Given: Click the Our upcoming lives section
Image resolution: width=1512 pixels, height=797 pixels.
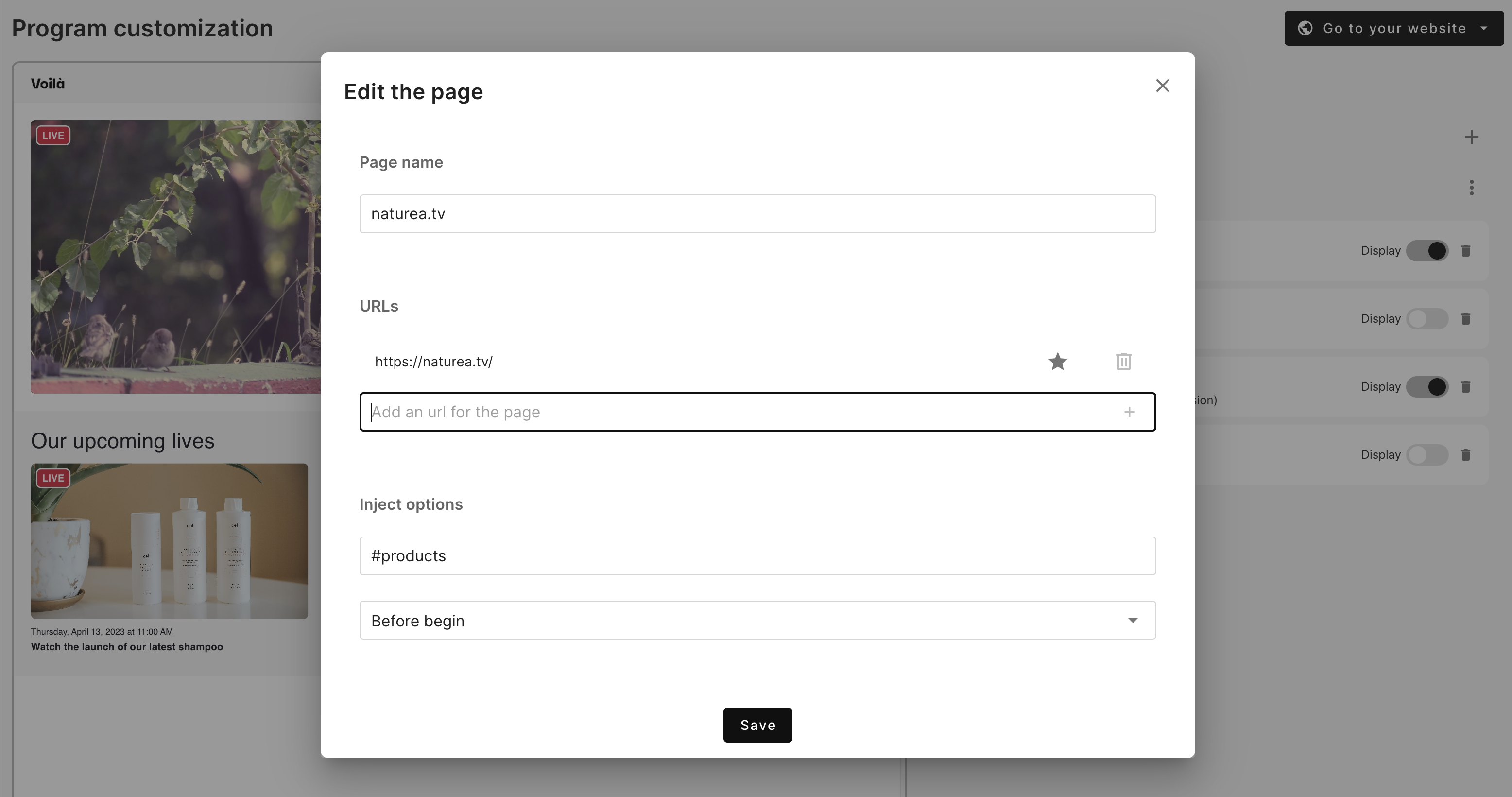Looking at the screenshot, I should pos(122,441).
